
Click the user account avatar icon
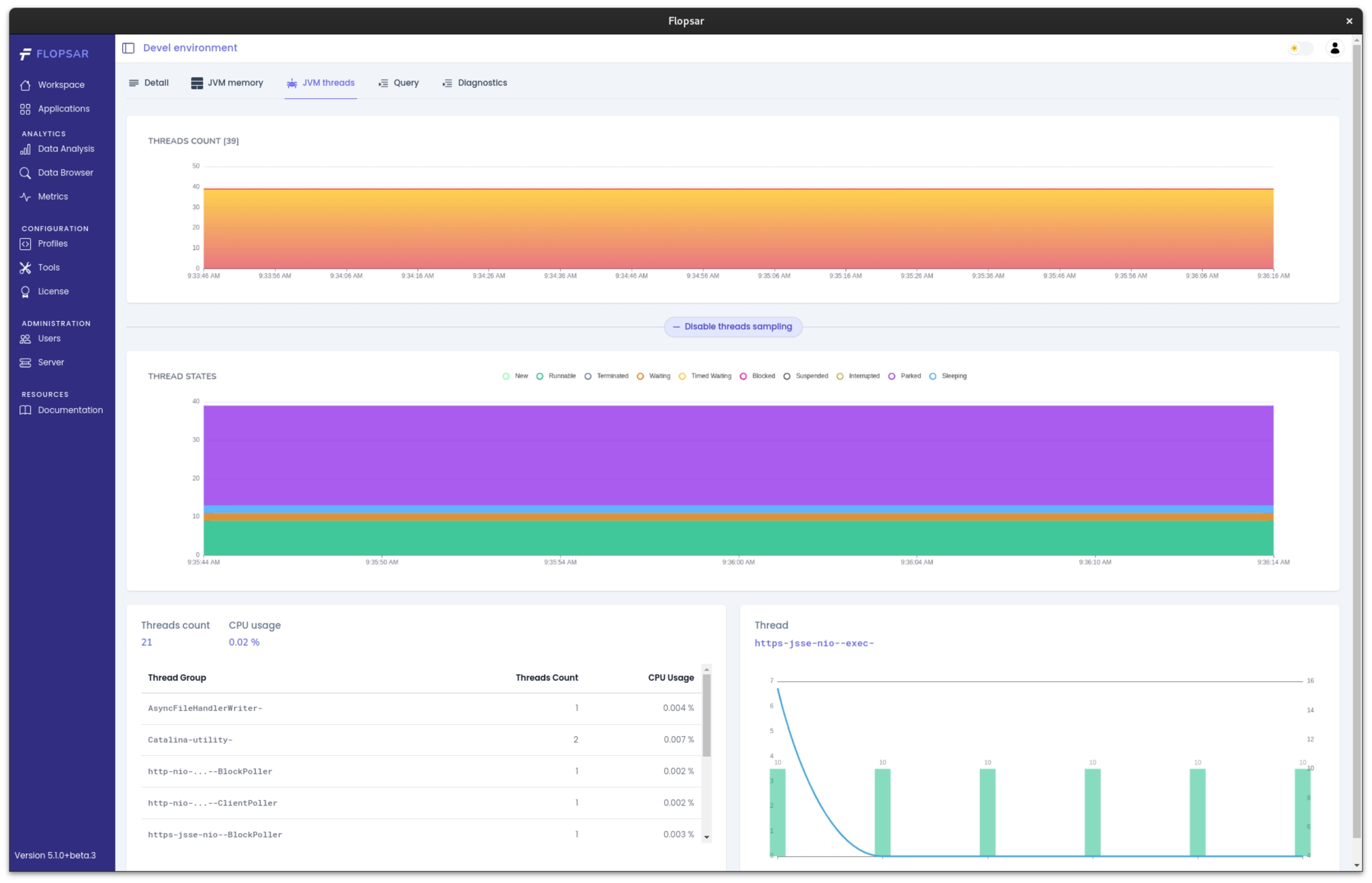(1334, 48)
